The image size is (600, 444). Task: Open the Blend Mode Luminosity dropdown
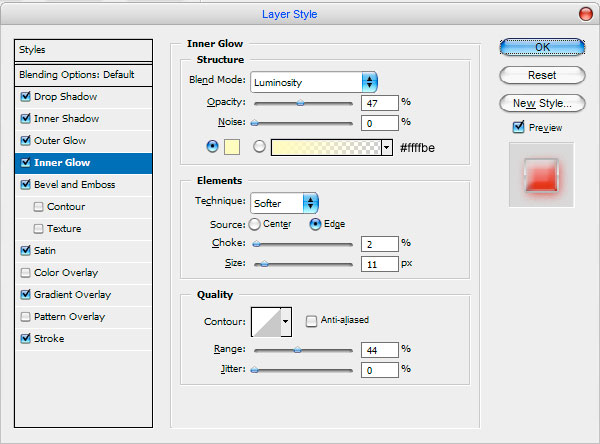[x=314, y=82]
